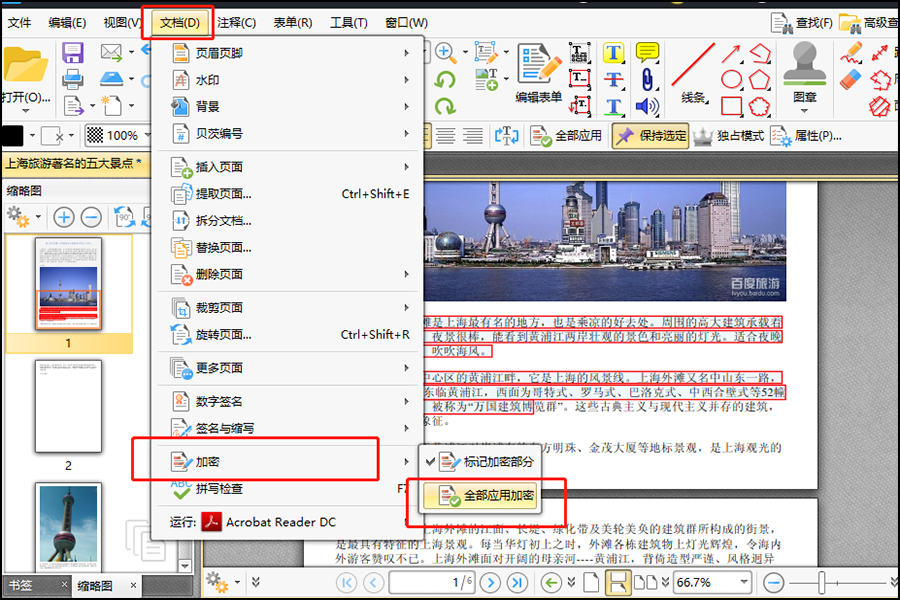The image size is (900, 600).
Task: Click the 查找(F) find button
Action: 802,23
